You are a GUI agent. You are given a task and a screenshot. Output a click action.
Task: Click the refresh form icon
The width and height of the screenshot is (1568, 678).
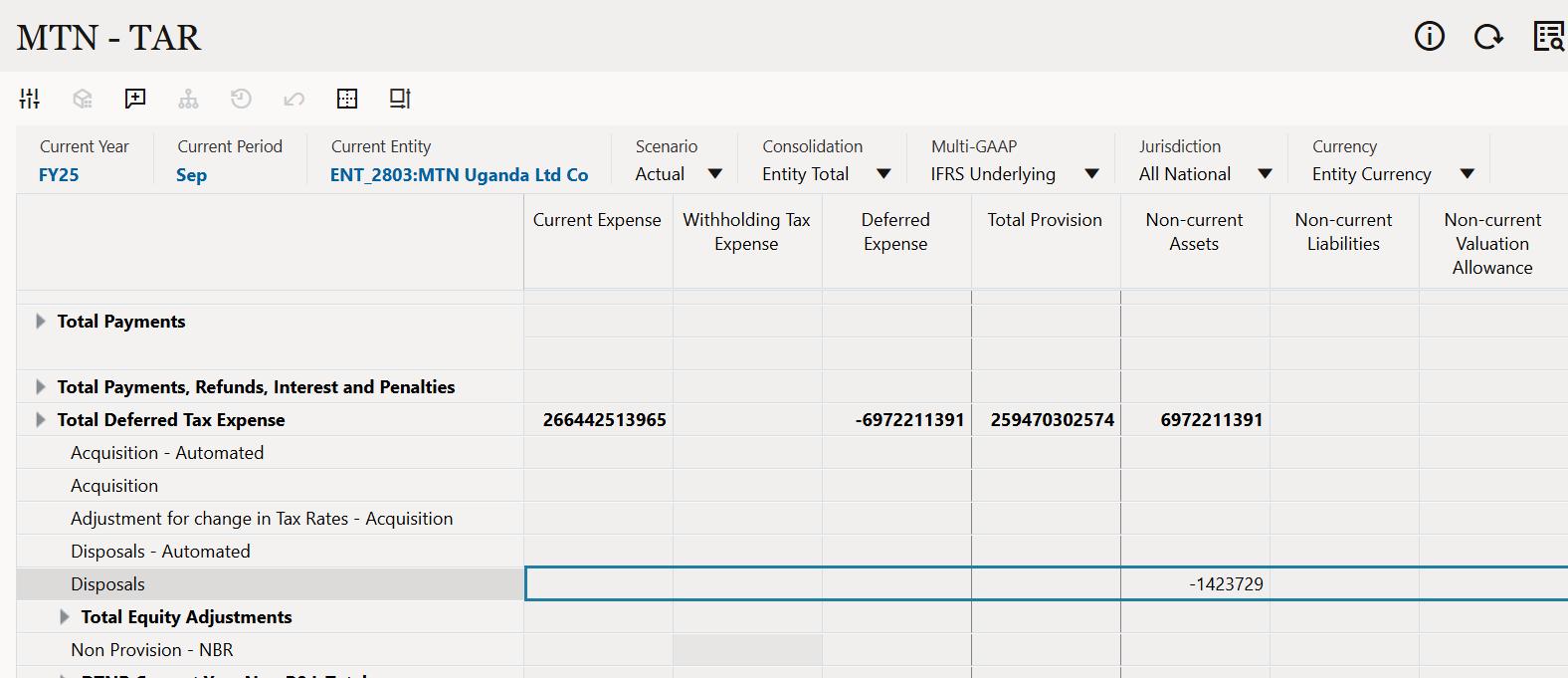pyautogui.click(x=1488, y=37)
